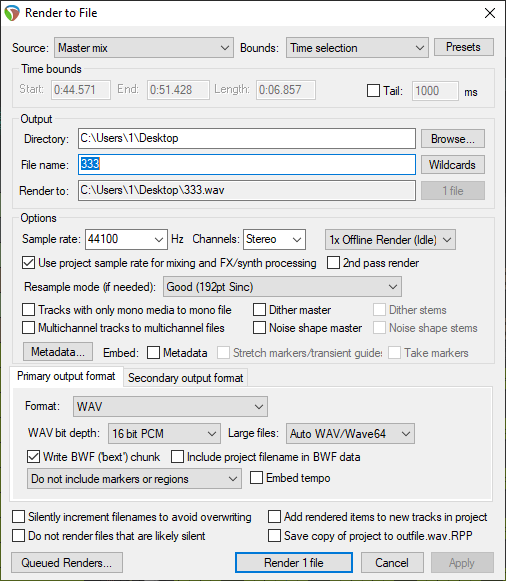Open the Bounds dropdown showing Time selection
Image resolution: width=506 pixels, height=581 pixels.
(x=357, y=48)
